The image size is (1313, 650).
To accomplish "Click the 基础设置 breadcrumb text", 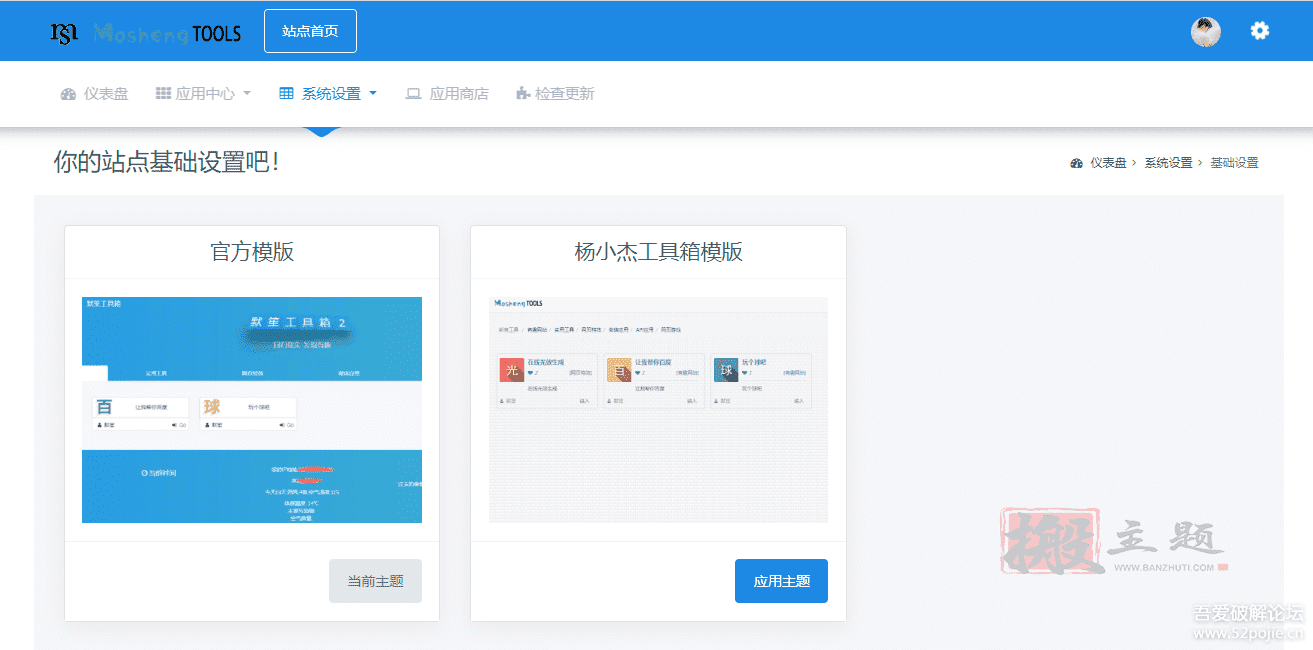I will click(1234, 163).
